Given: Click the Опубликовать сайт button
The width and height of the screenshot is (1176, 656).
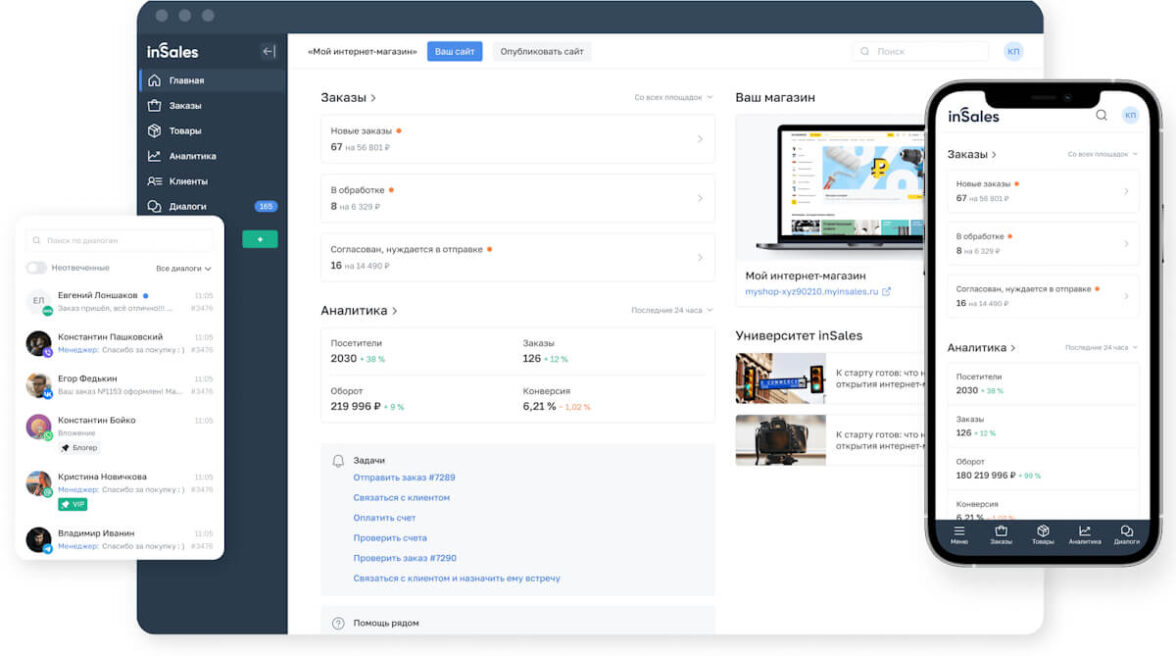Looking at the screenshot, I should point(541,51).
